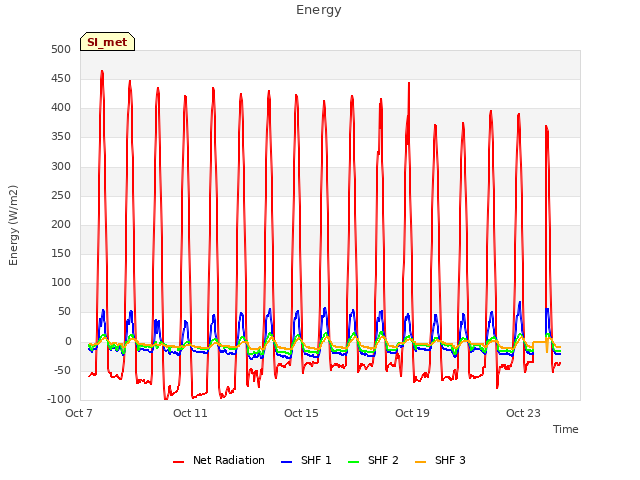
Task: Click the orange SHF 3 legend swatch
Action: pyautogui.click(x=420, y=462)
